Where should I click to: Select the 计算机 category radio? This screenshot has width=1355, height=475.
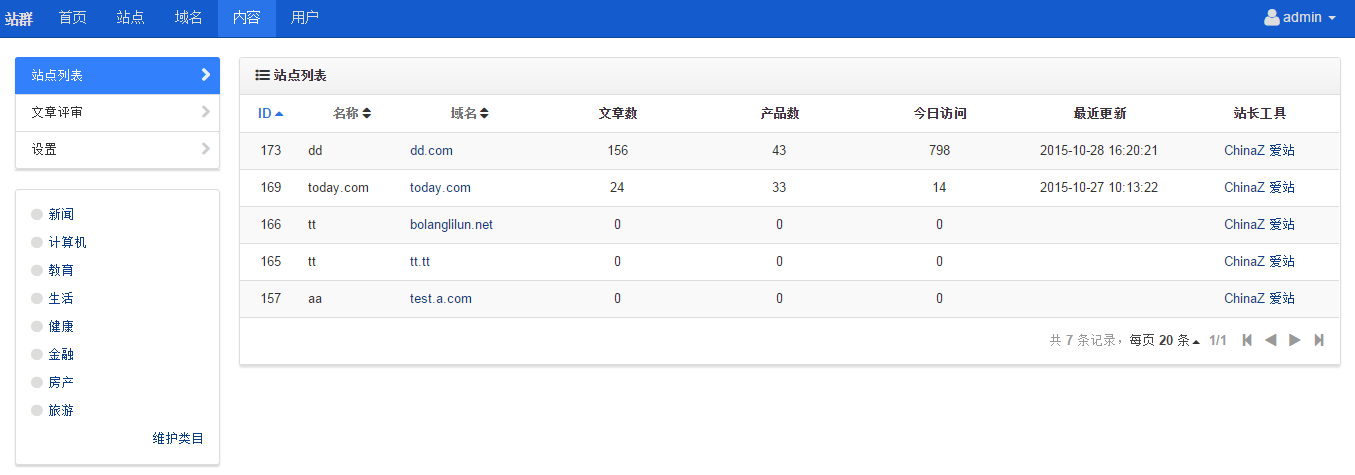pos(37,242)
